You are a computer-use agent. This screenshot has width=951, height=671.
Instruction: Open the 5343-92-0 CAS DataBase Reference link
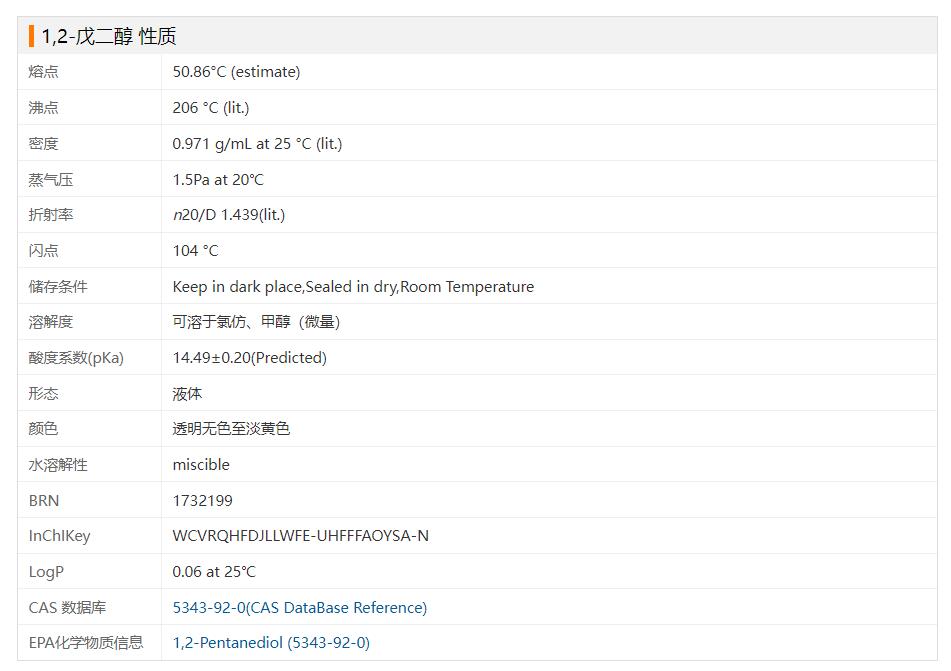pos(299,607)
